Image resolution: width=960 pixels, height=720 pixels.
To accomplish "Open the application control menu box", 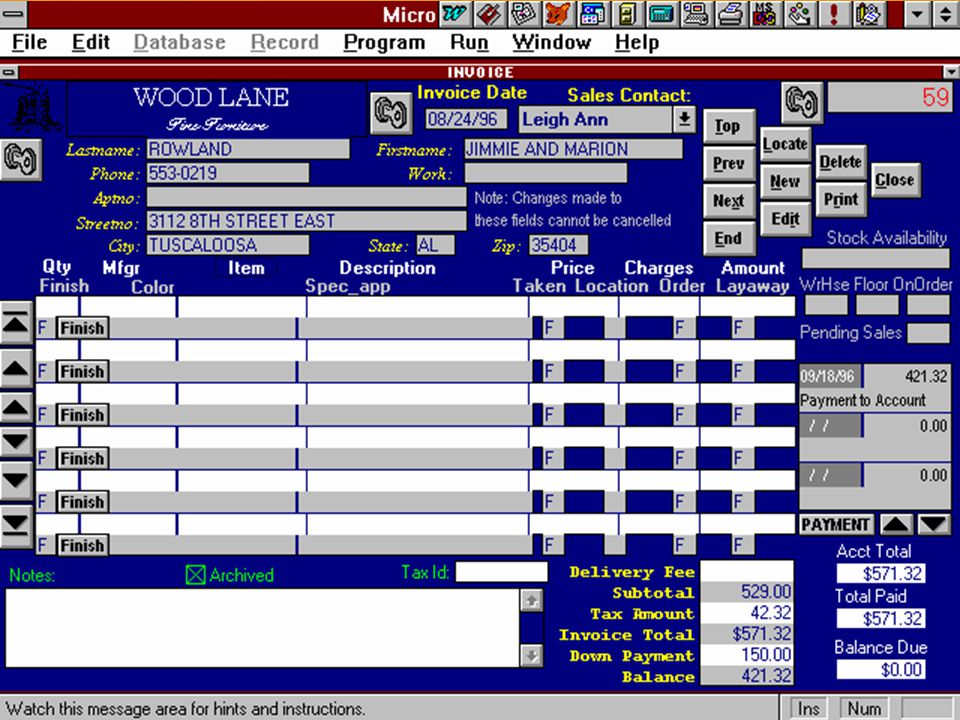I will (x=13, y=13).
